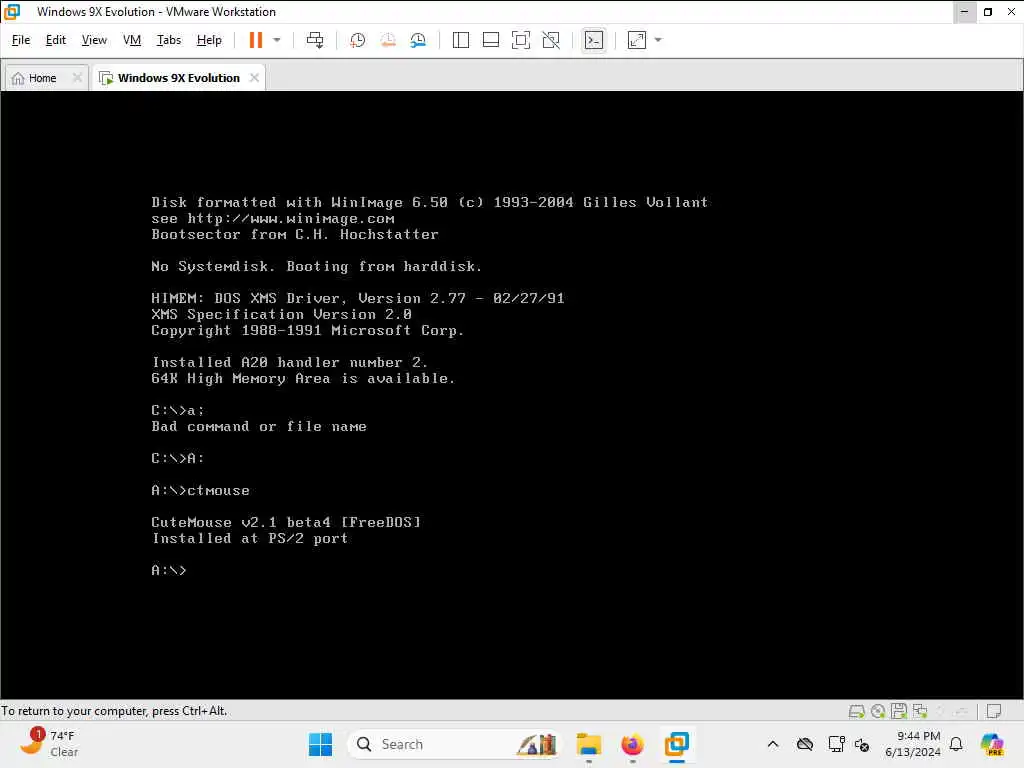This screenshot has height=768, width=1024.
Task: Take a snapshot of this virtual machine
Action: pyautogui.click(x=357, y=40)
